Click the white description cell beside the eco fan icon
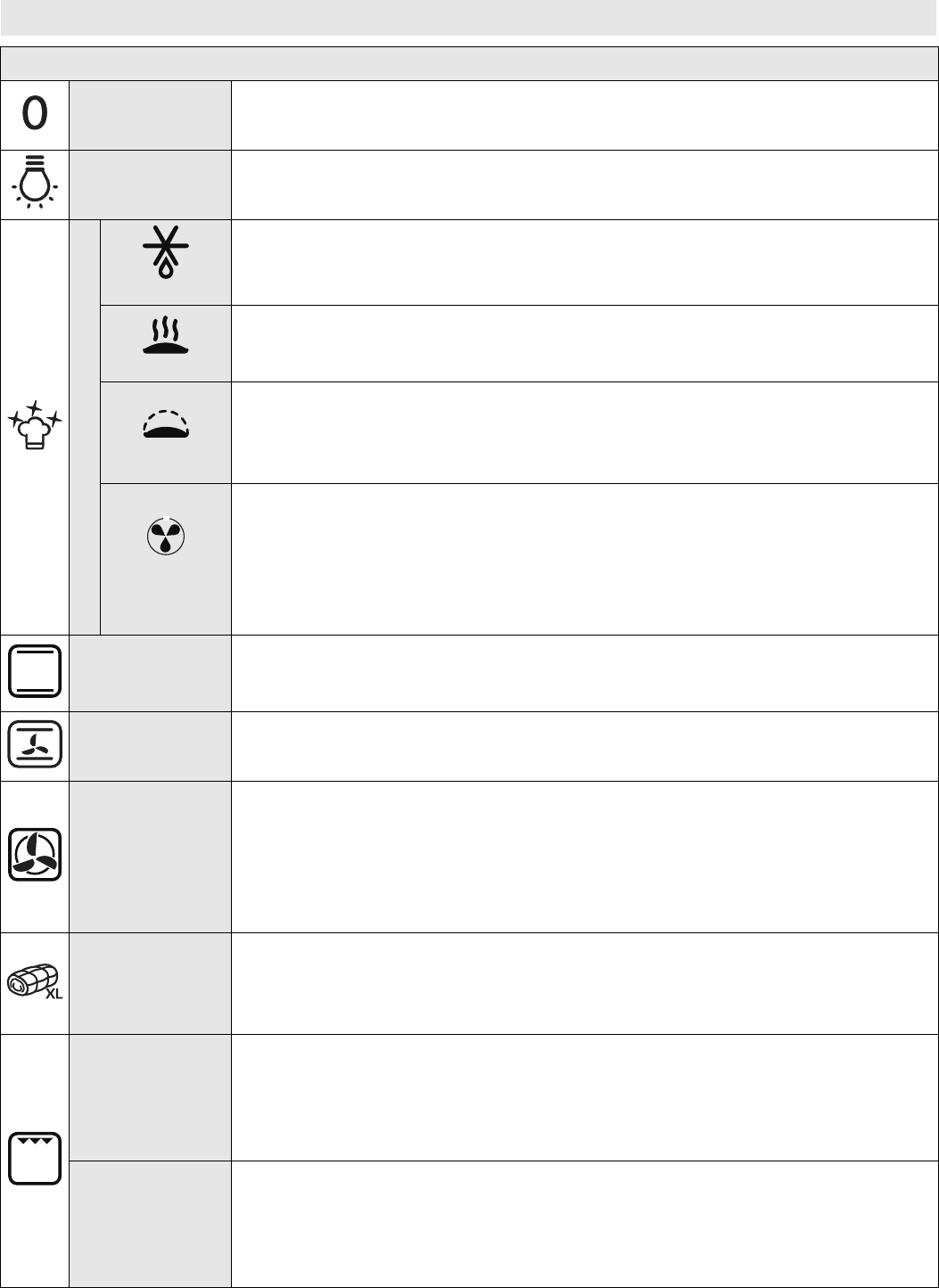Screen dimensions: 939x1288 (x=584, y=559)
